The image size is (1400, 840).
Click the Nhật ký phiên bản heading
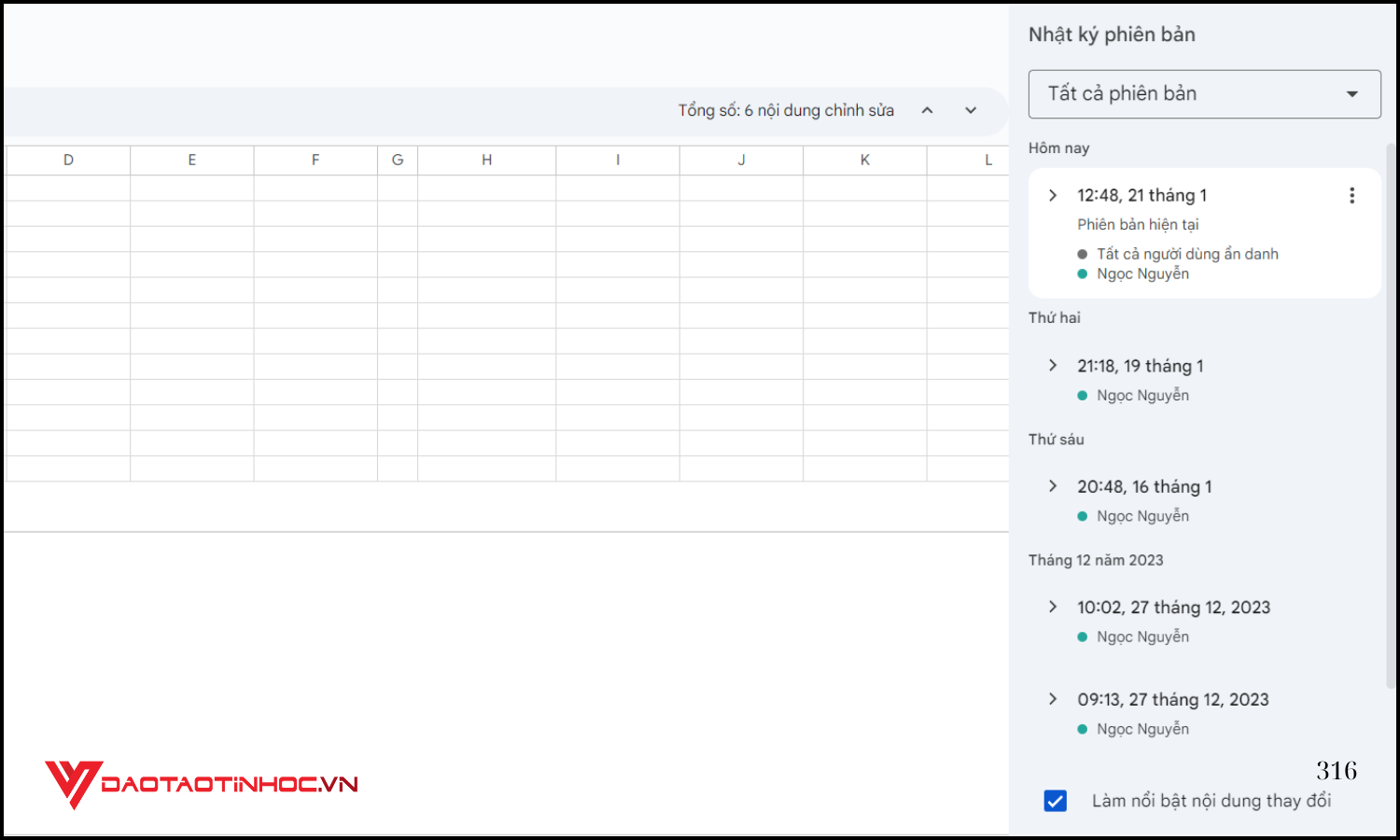click(x=1112, y=34)
